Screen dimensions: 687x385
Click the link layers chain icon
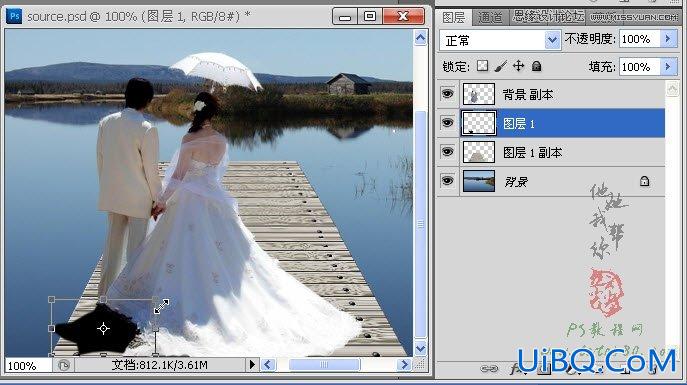489,369
